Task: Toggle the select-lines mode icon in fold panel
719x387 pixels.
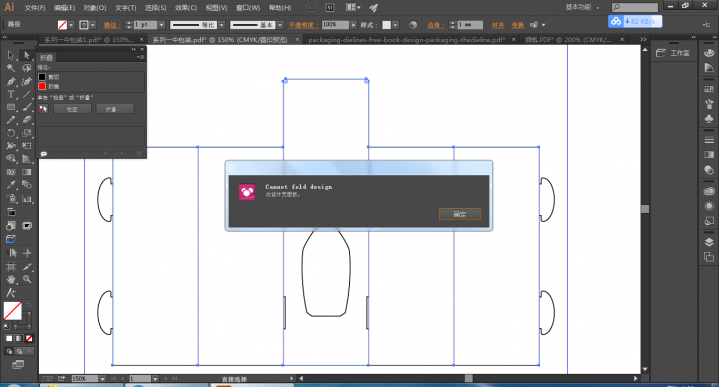Action: coord(43,109)
